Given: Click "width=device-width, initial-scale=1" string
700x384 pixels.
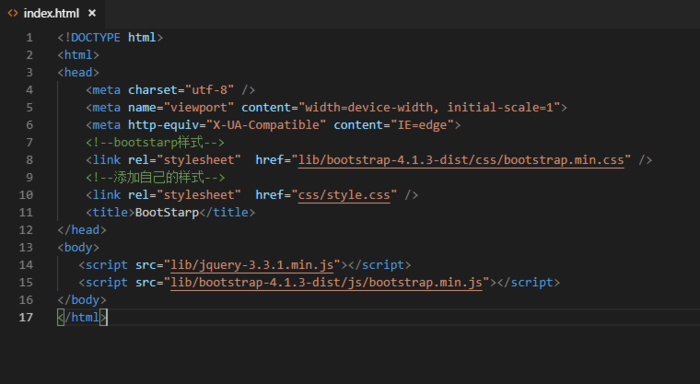Looking at the screenshot, I should [429, 107].
